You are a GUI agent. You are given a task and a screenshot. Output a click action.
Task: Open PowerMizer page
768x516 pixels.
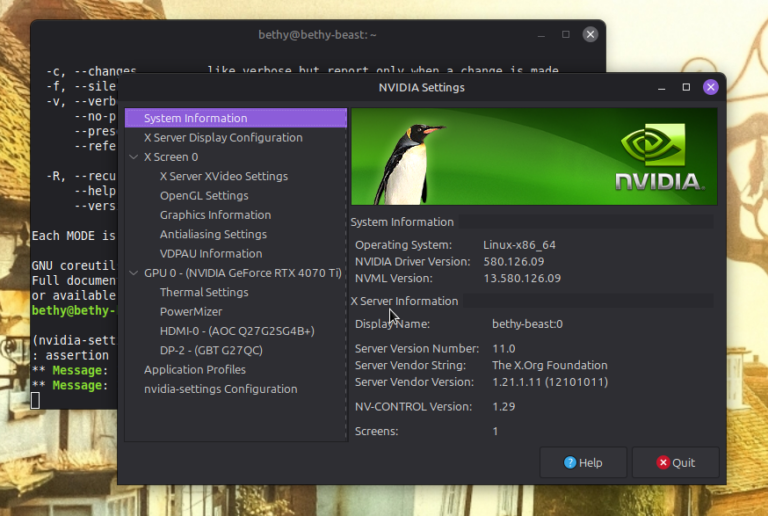point(191,312)
